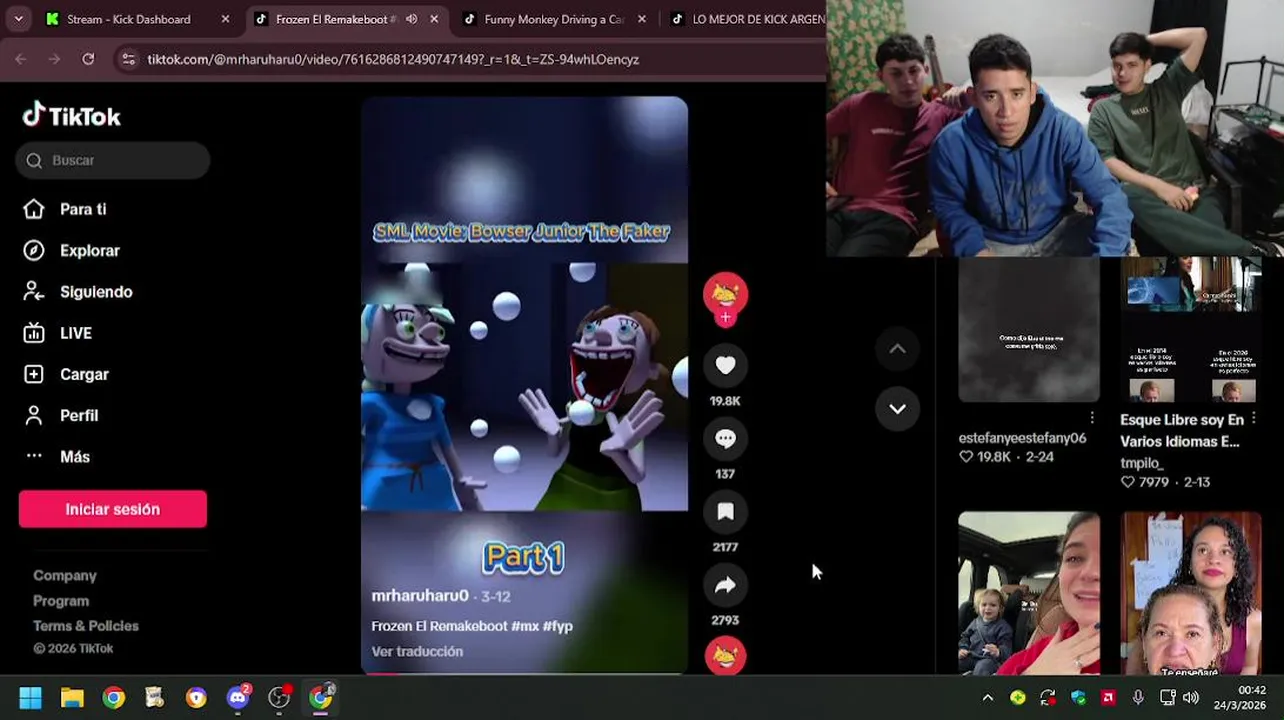Click the Frozen video player
This screenshot has width=1284, height=720.
tap(524, 385)
